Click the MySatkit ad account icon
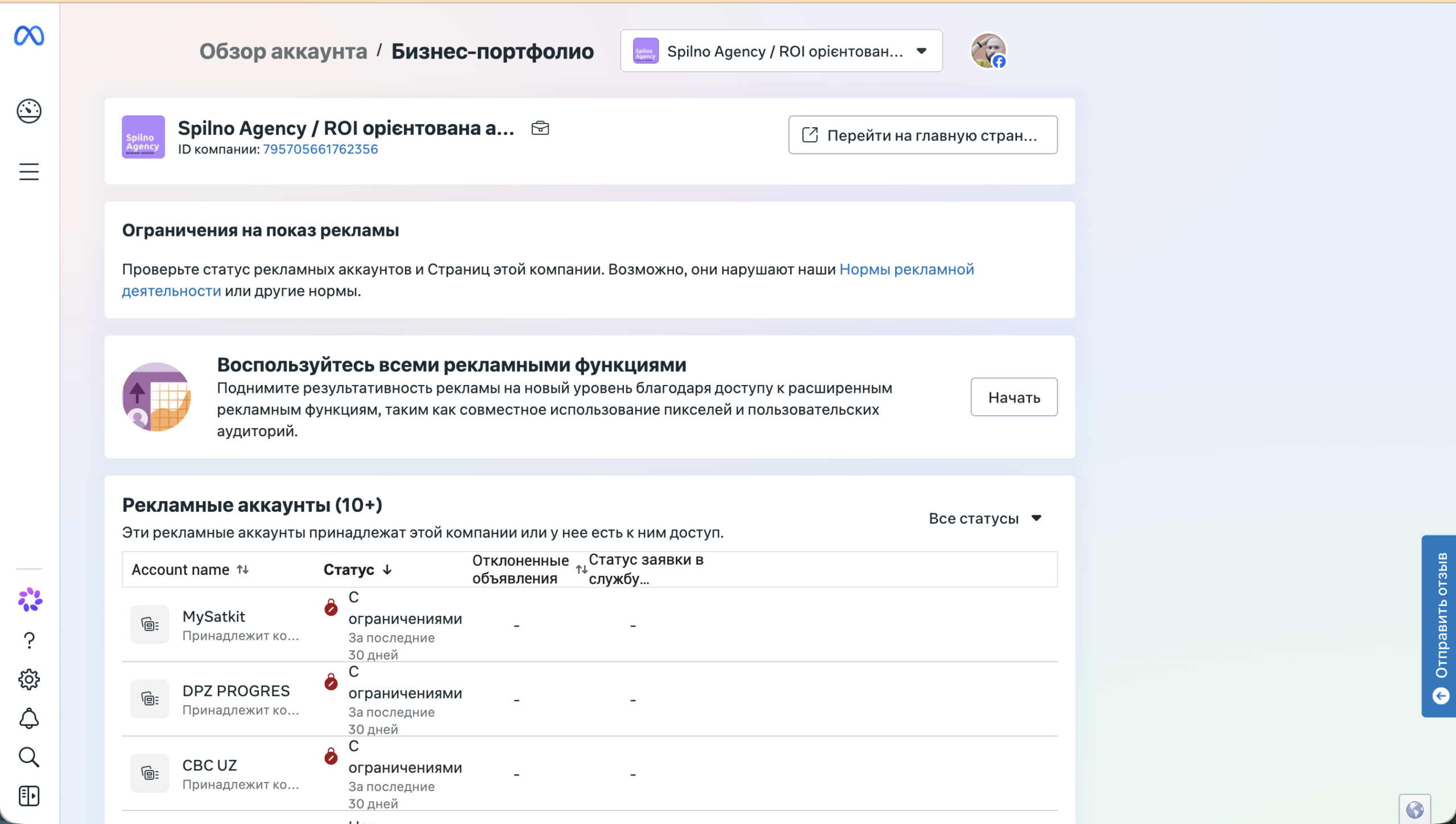Screen dimensions: 1456x824 [150, 624]
